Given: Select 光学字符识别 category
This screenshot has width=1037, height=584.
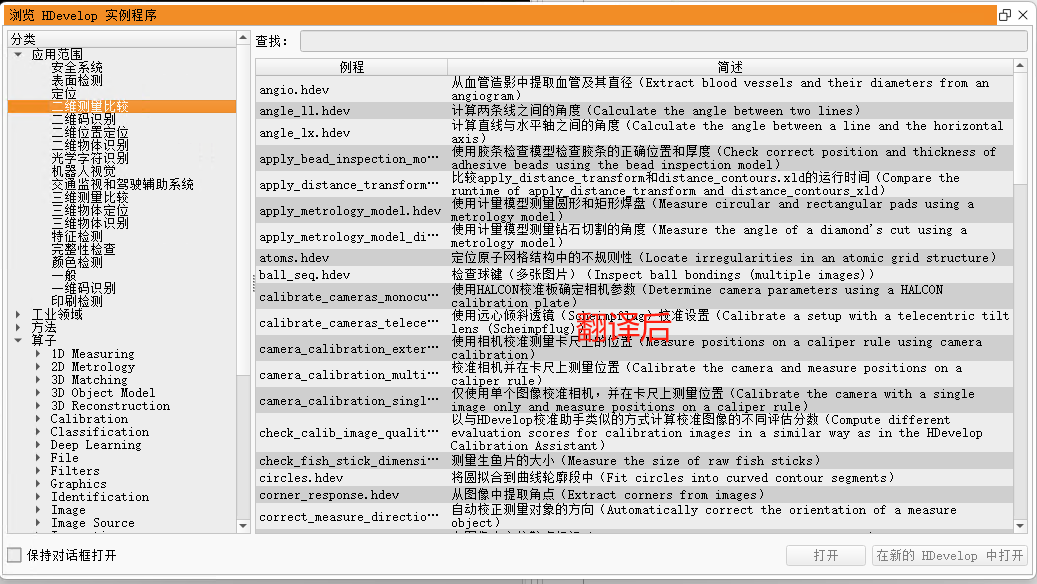Looking at the screenshot, I should [90, 158].
